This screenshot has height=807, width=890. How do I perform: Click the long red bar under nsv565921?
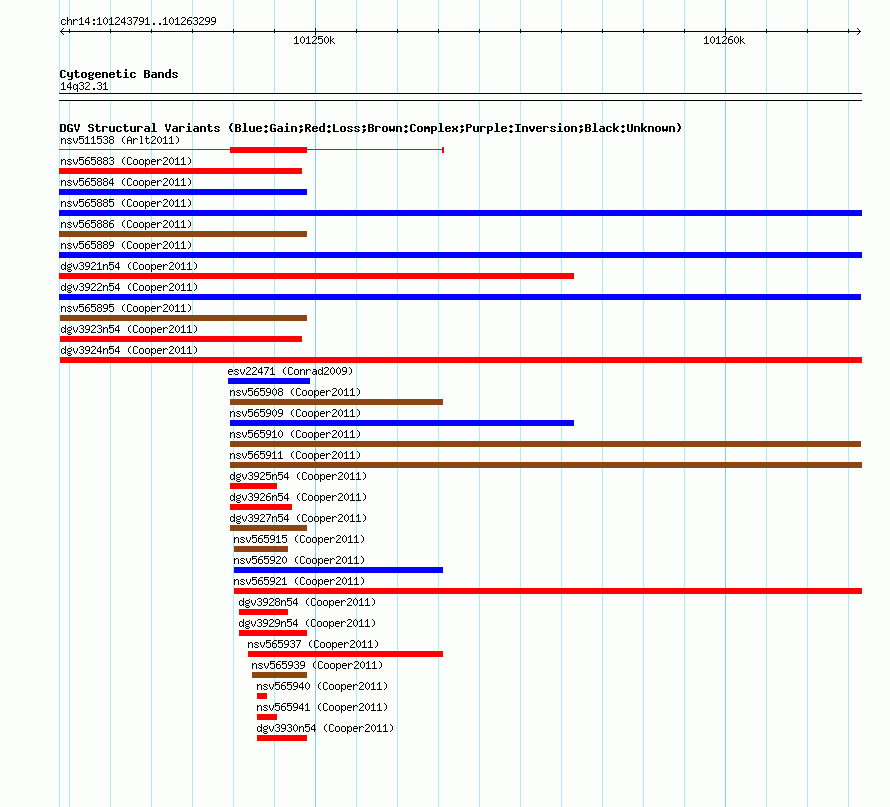pos(548,591)
